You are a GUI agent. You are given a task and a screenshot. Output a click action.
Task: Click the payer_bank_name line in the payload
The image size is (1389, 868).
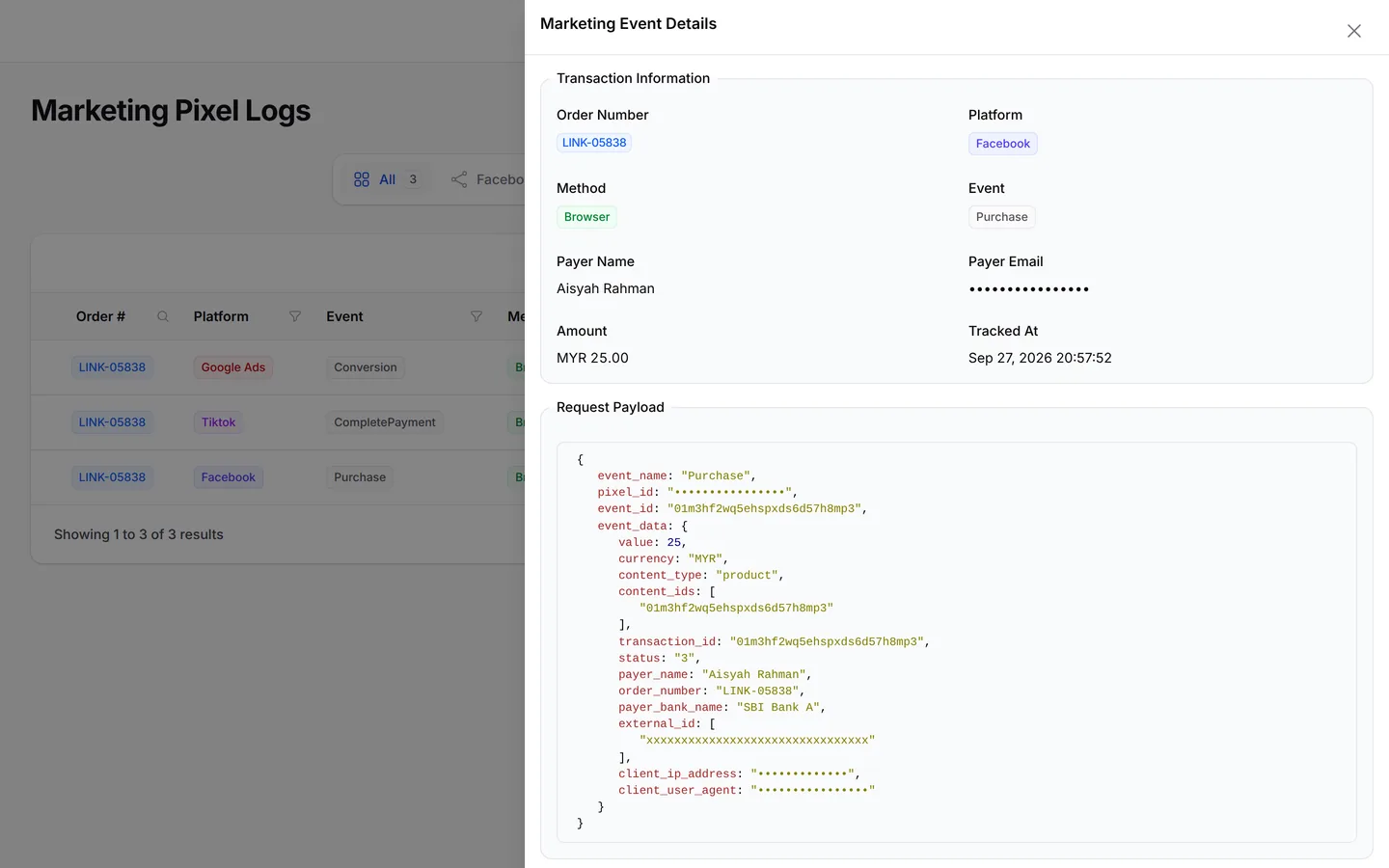722,708
